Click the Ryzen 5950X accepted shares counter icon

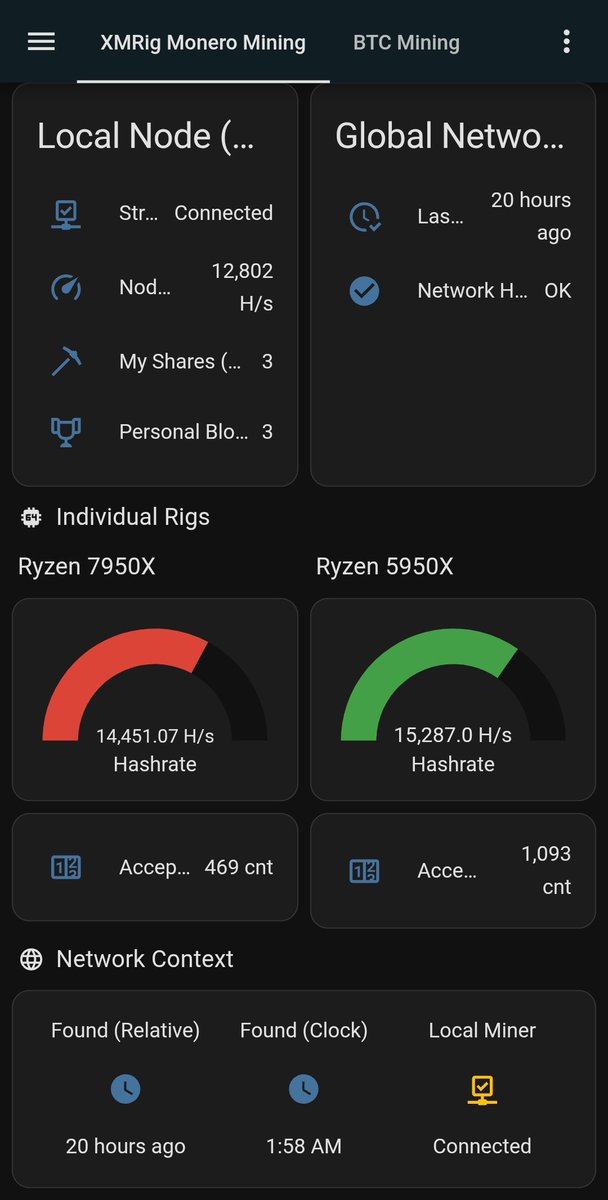click(364, 871)
